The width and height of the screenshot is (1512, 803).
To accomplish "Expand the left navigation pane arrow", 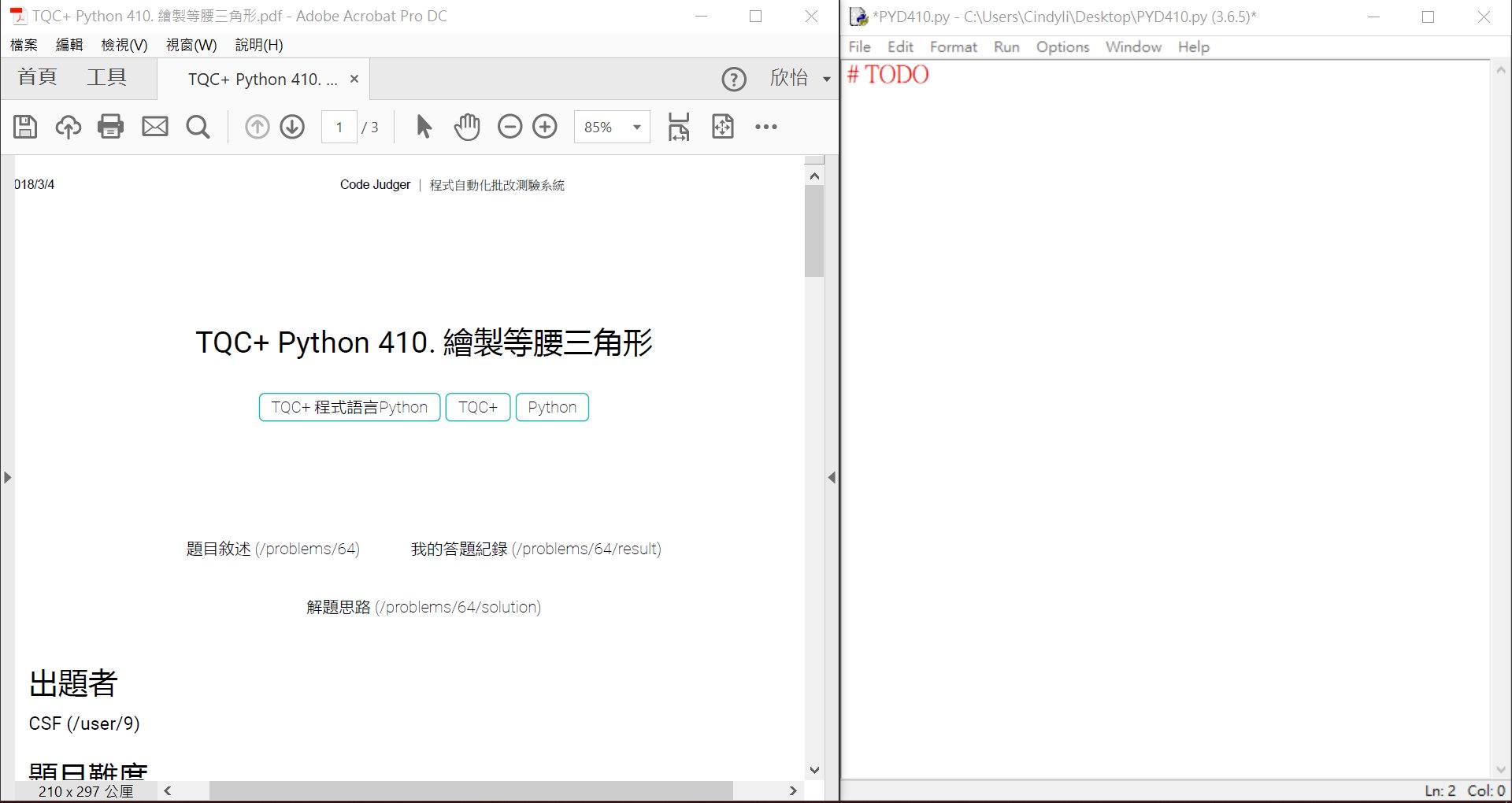I will (7, 477).
